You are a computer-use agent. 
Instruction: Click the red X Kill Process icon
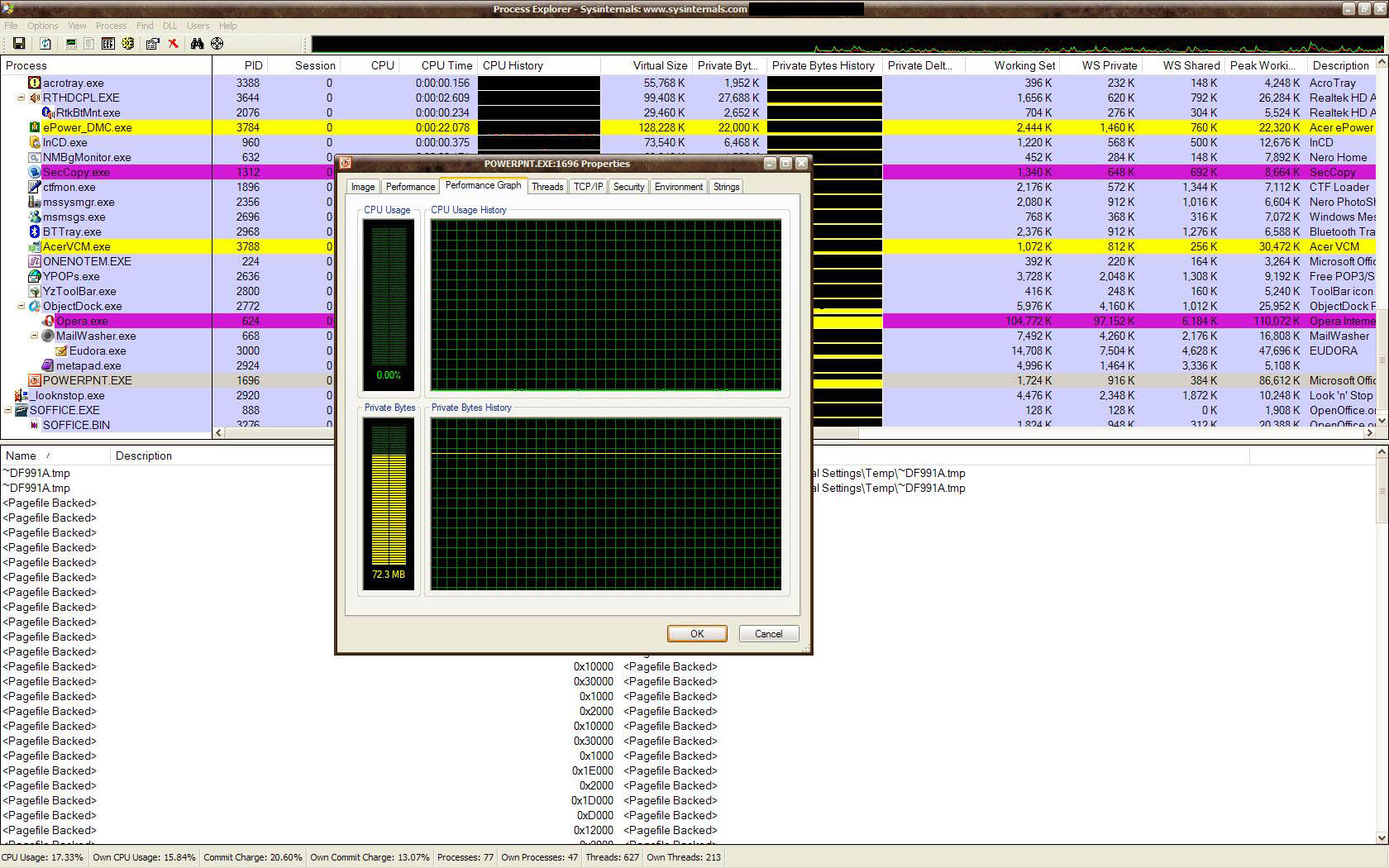[x=173, y=44]
